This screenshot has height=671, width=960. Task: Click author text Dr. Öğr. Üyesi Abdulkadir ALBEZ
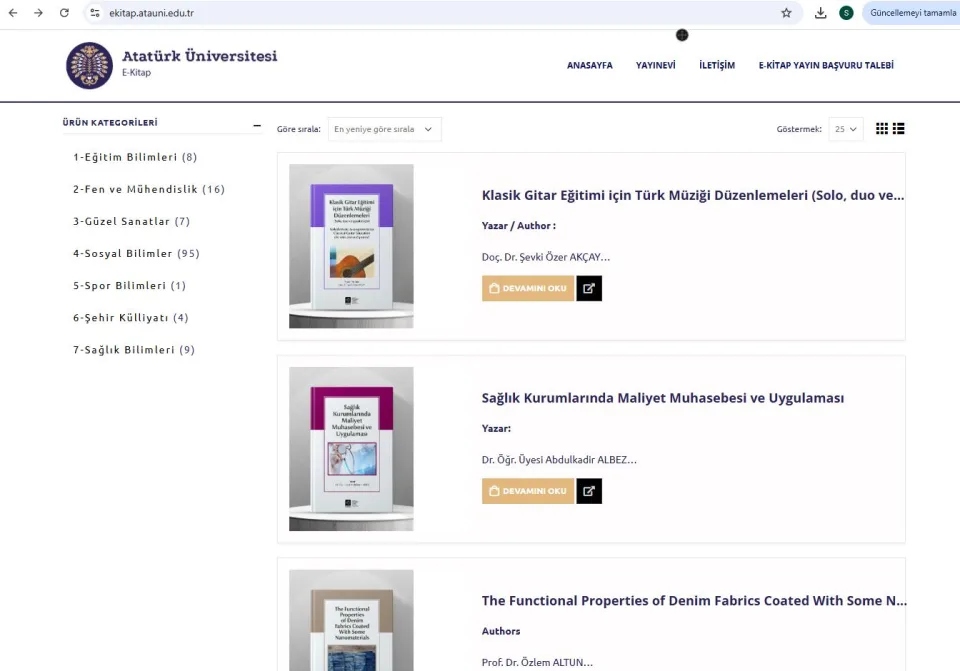pos(559,460)
